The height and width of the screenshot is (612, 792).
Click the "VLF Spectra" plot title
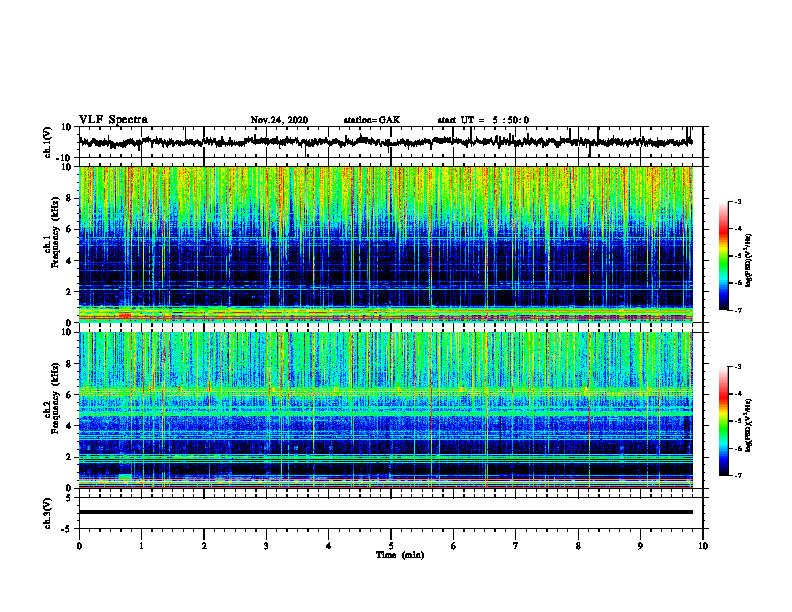click(x=113, y=120)
